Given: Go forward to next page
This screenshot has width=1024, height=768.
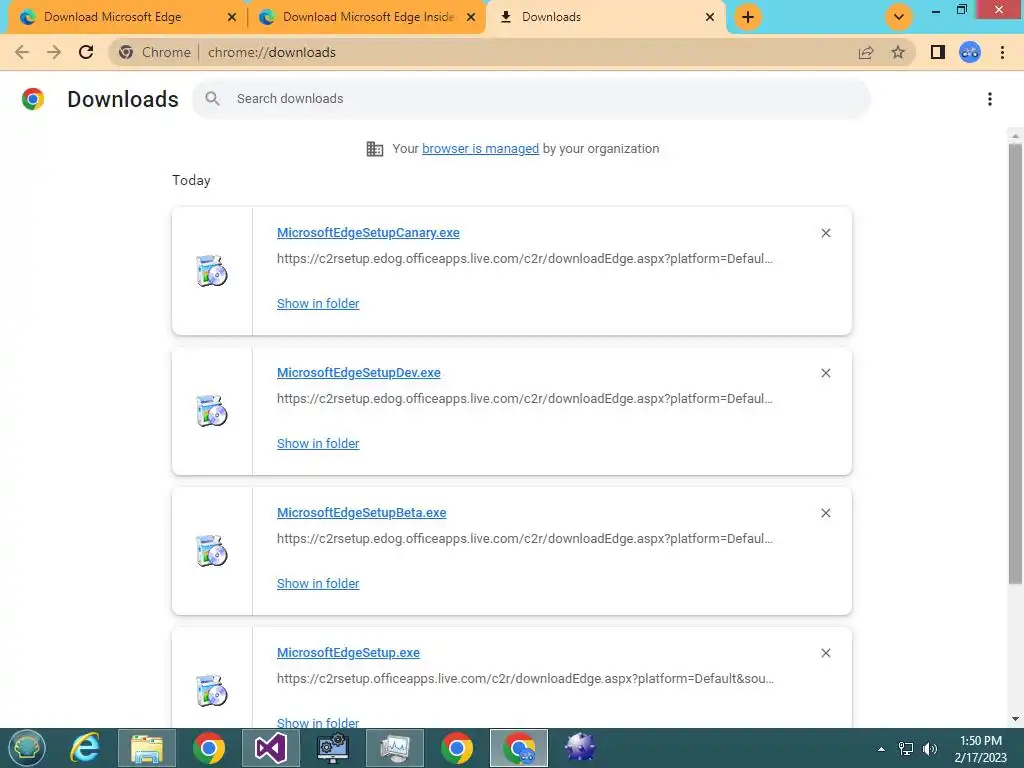Looking at the screenshot, I should (x=54, y=52).
